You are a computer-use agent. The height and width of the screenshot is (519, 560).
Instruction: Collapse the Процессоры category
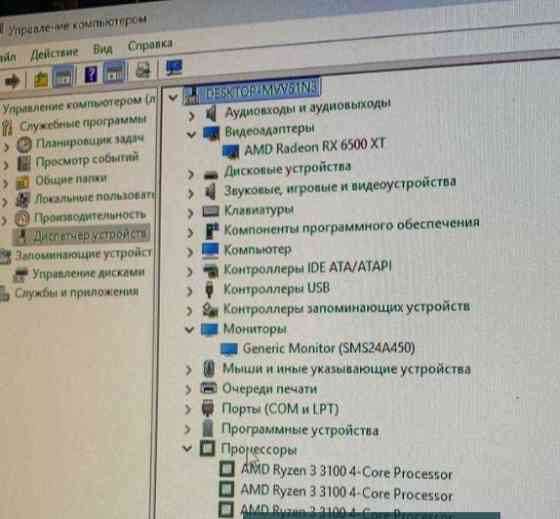click(x=187, y=449)
